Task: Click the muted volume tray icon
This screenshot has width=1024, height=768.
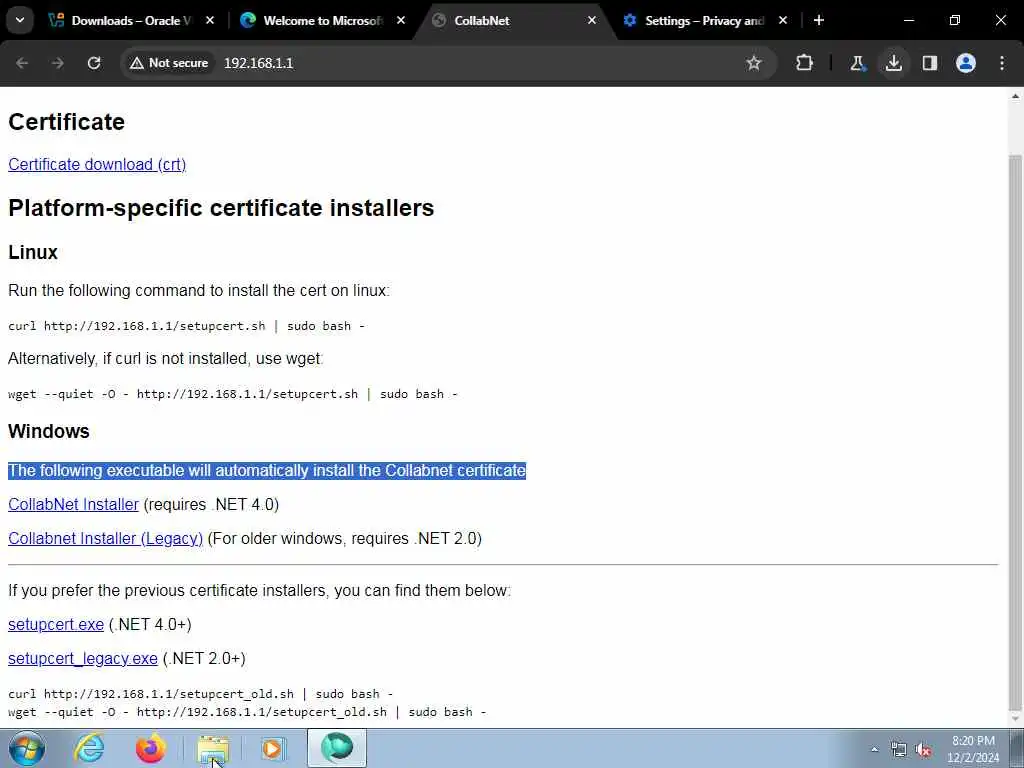Action: [x=923, y=750]
